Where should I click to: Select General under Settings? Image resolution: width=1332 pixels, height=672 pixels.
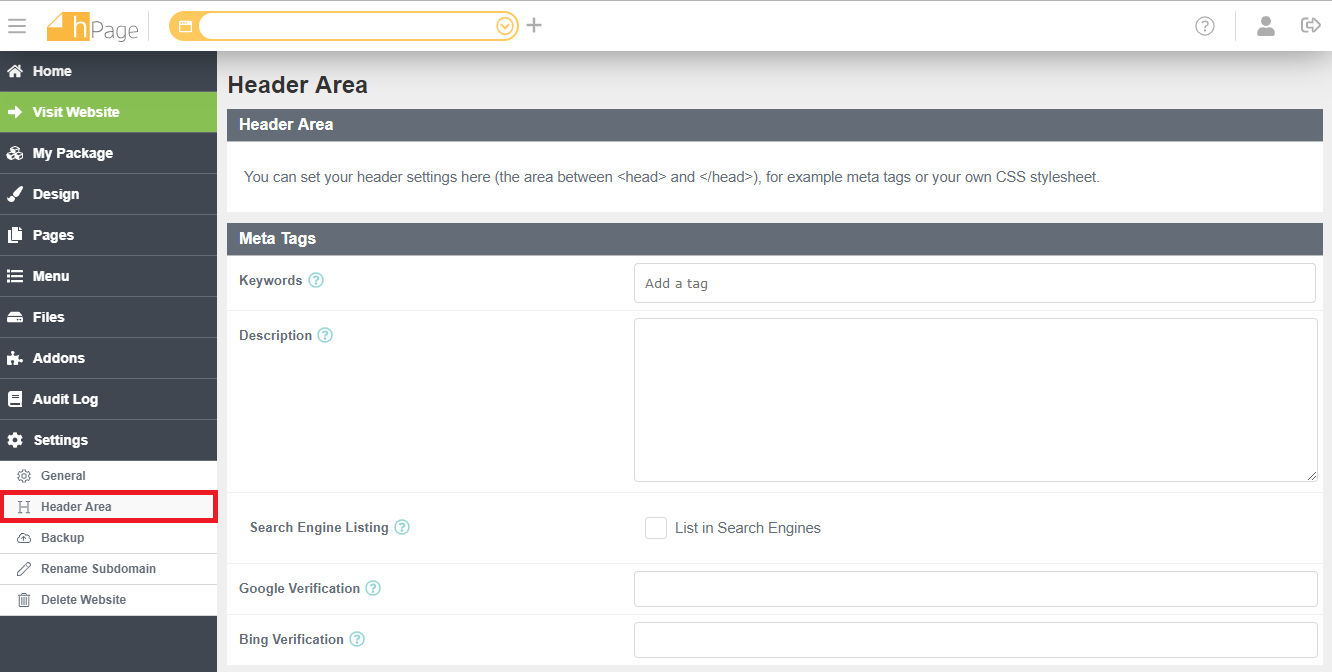(x=108, y=476)
